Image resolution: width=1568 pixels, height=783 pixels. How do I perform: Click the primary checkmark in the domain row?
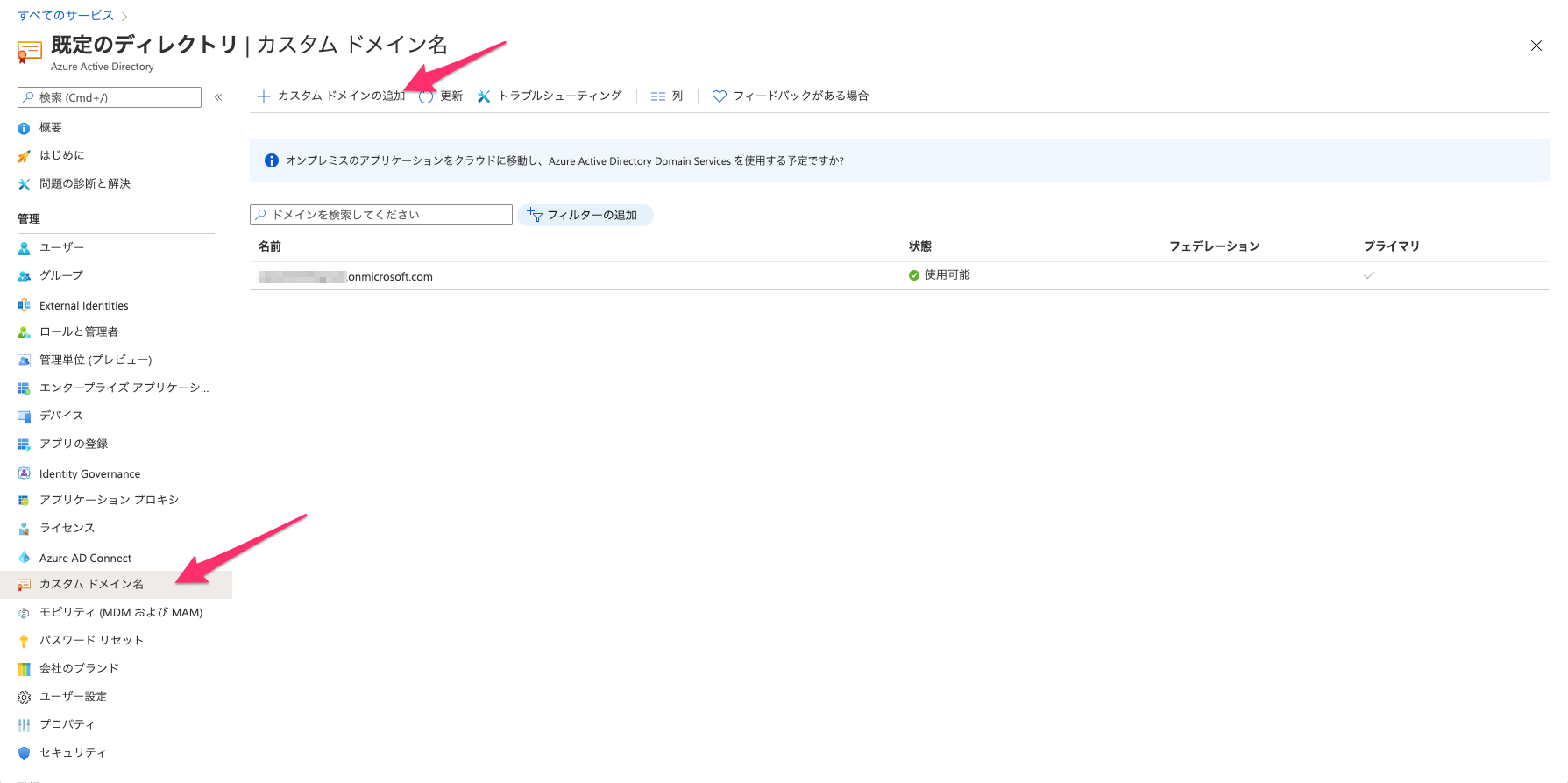pos(1369,275)
